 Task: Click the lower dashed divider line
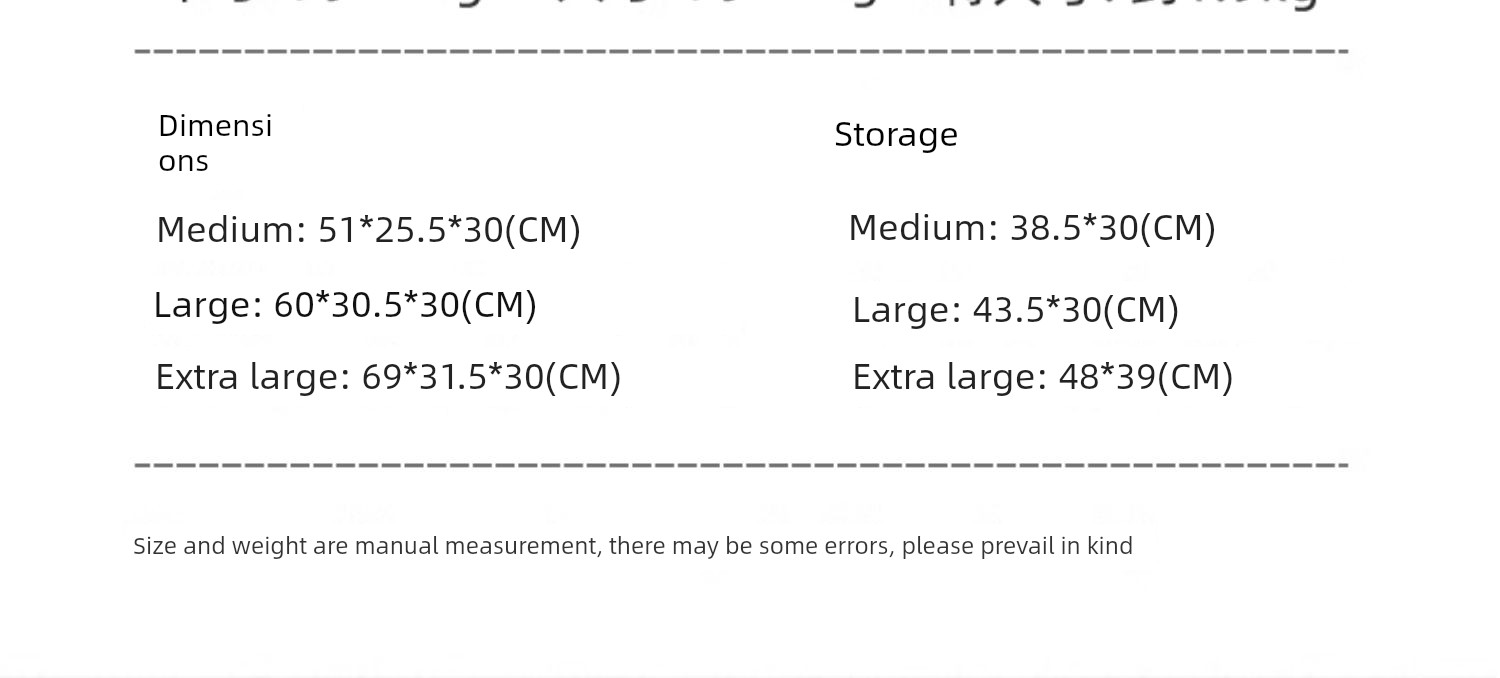coord(741,464)
